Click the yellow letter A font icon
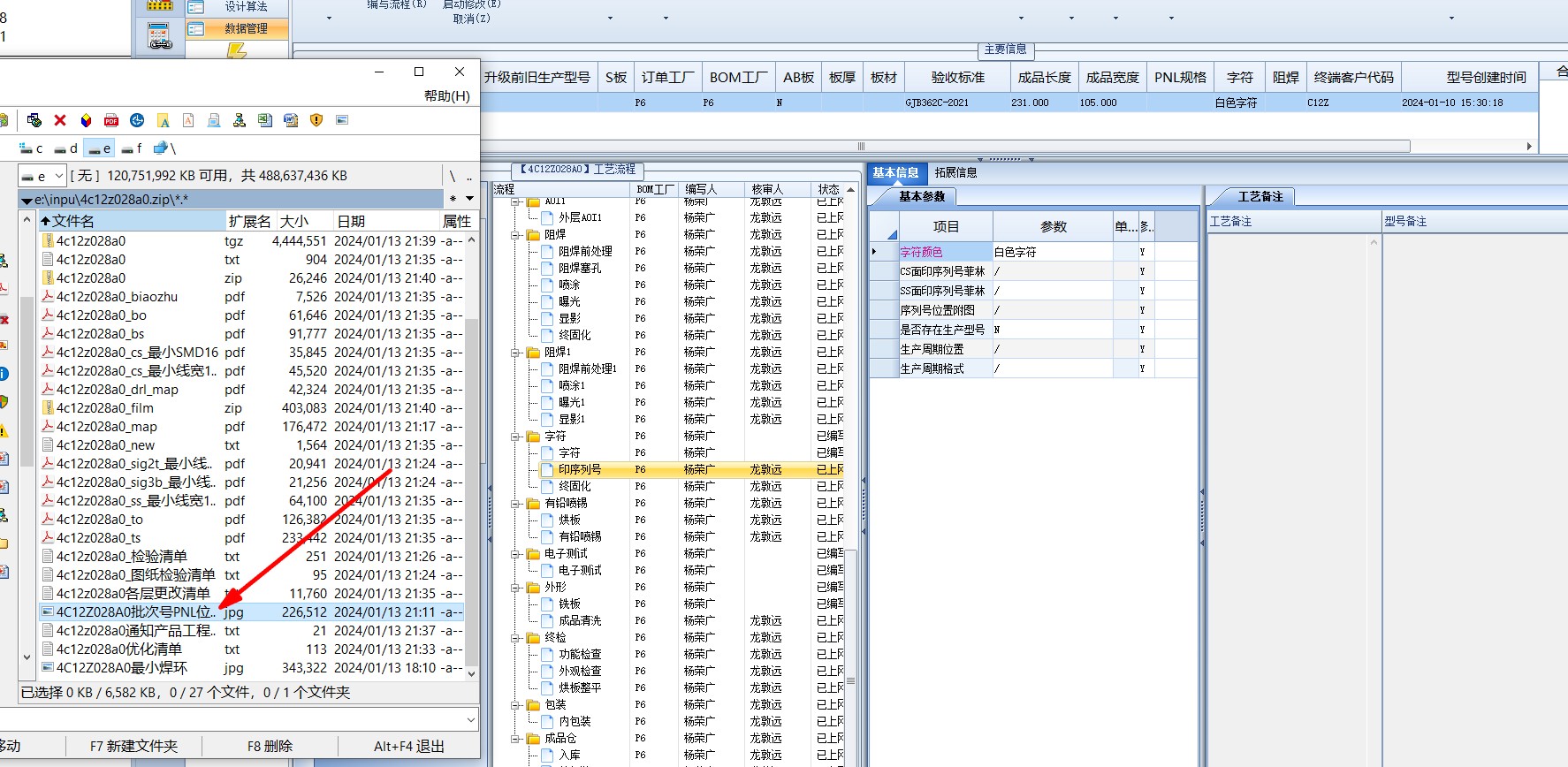Viewport: 1568px width, 767px height. coord(163,120)
